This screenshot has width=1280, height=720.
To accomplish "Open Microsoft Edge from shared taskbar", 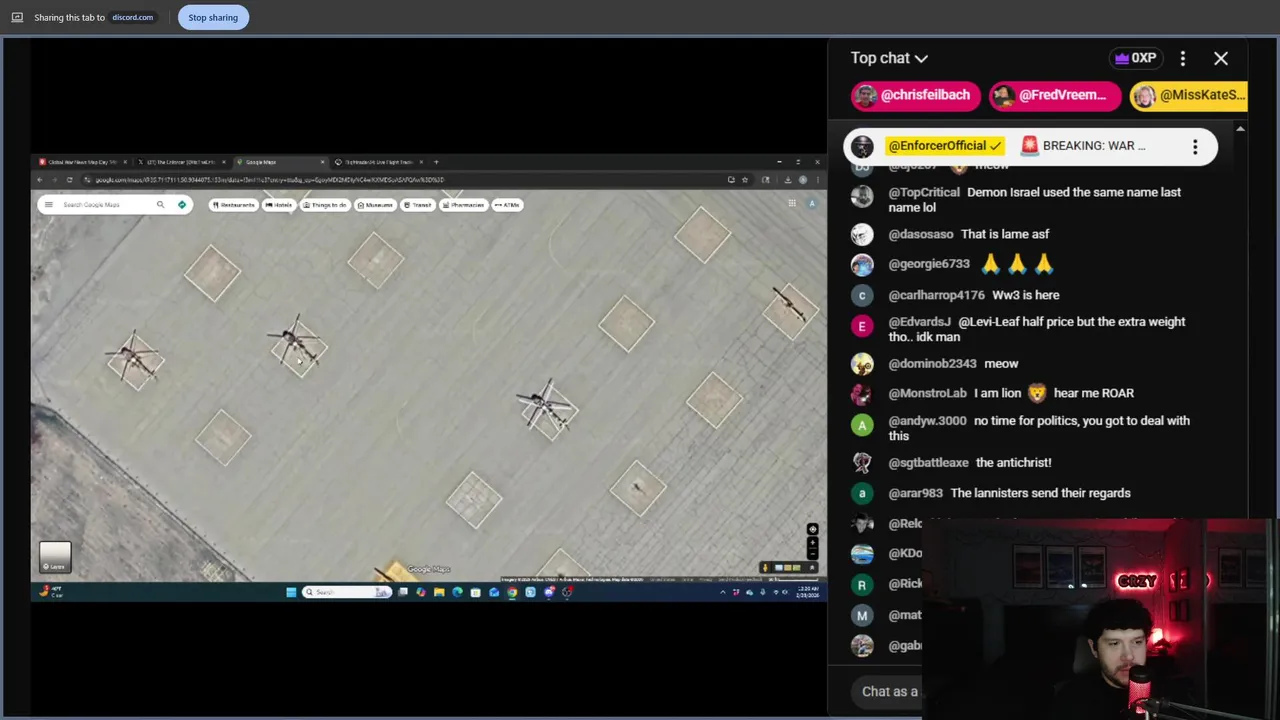I will tap(457, 592).
